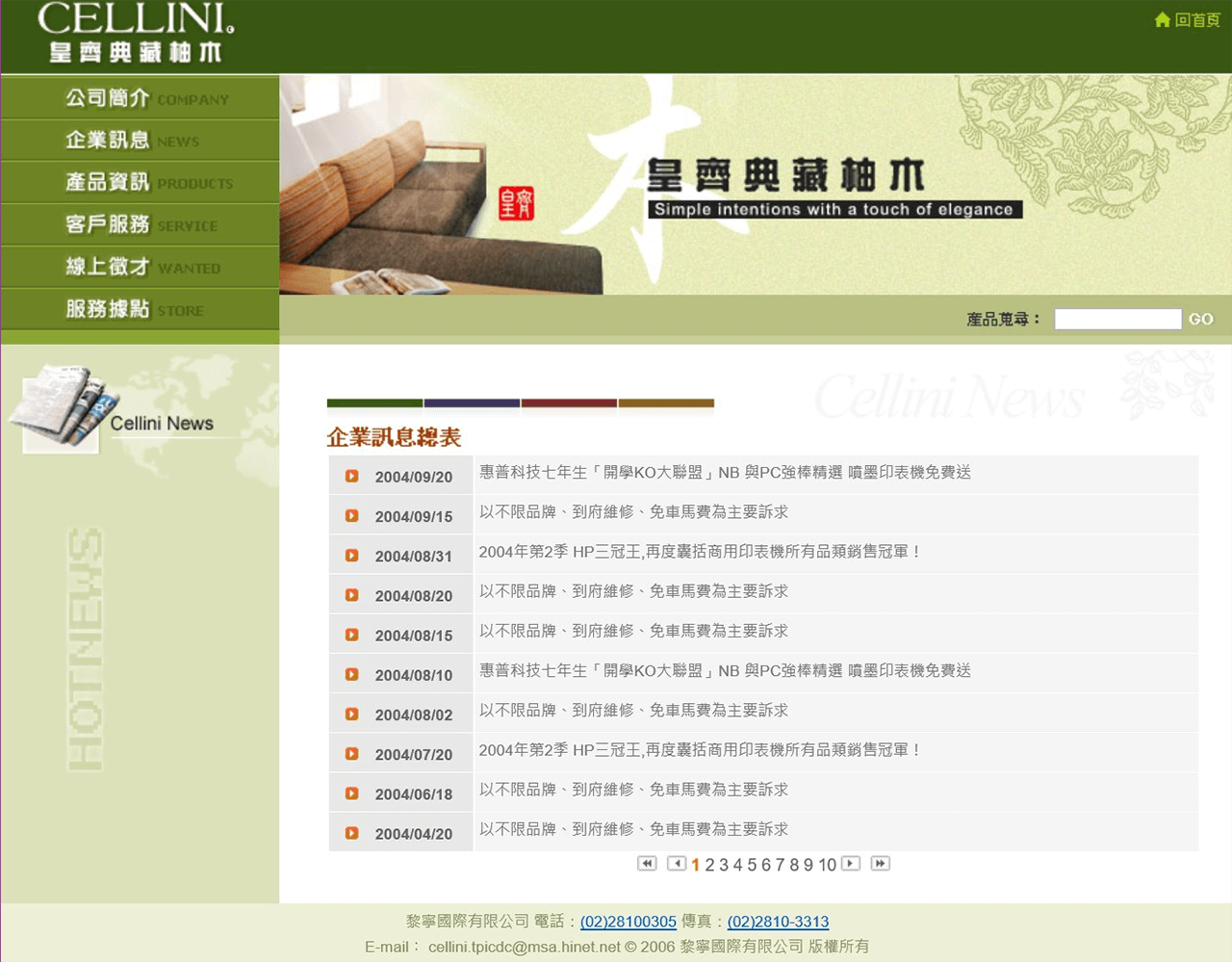
Task: Open the 2004/06/18 以不限品牌 news headline
Action: [x=633, y=790]
